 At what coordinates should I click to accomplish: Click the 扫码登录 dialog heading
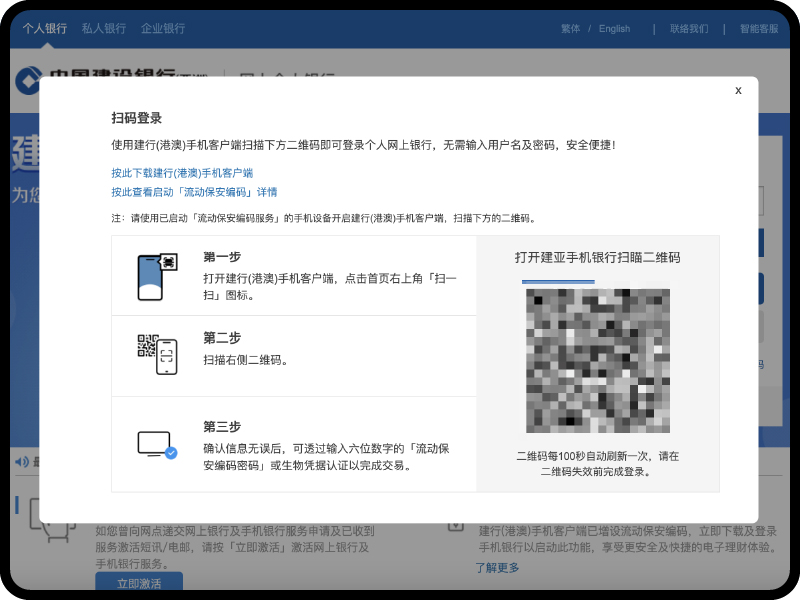(x=137, y=118)
